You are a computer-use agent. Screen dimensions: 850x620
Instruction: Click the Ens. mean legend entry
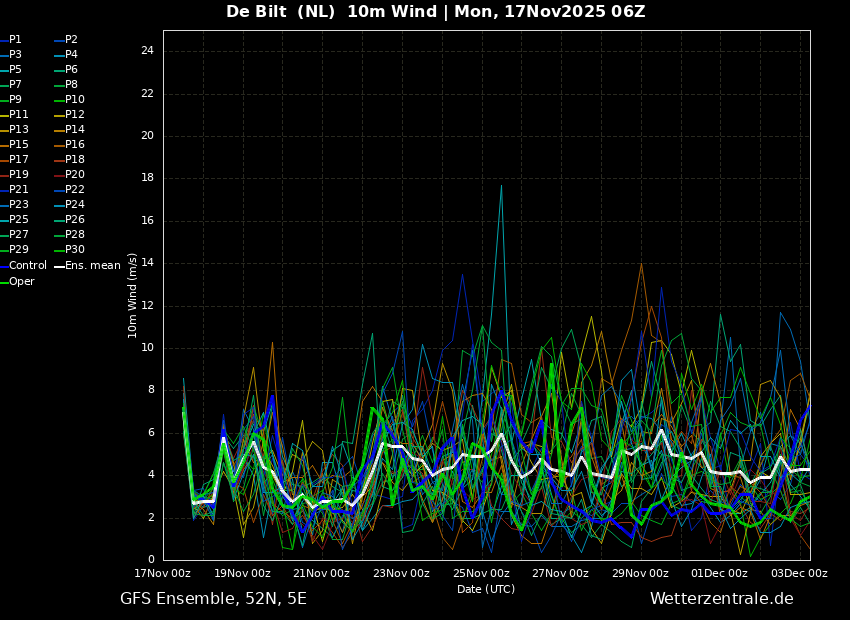pos(87,266)
